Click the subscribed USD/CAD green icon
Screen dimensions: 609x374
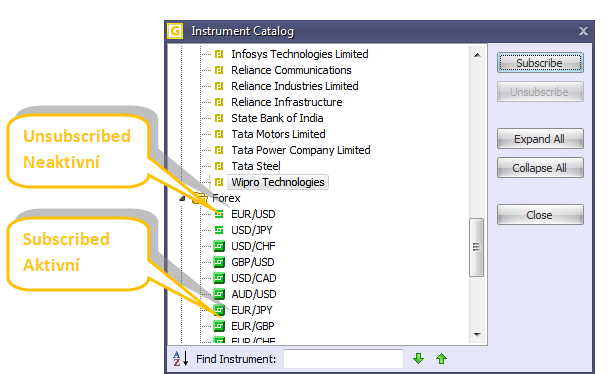219,278
